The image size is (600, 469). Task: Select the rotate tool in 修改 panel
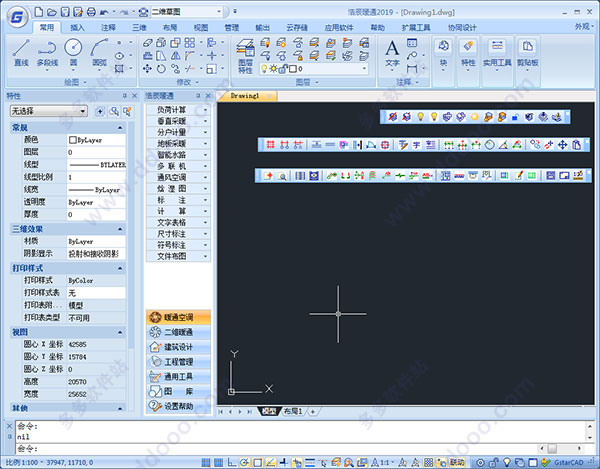tap(161, 69)
